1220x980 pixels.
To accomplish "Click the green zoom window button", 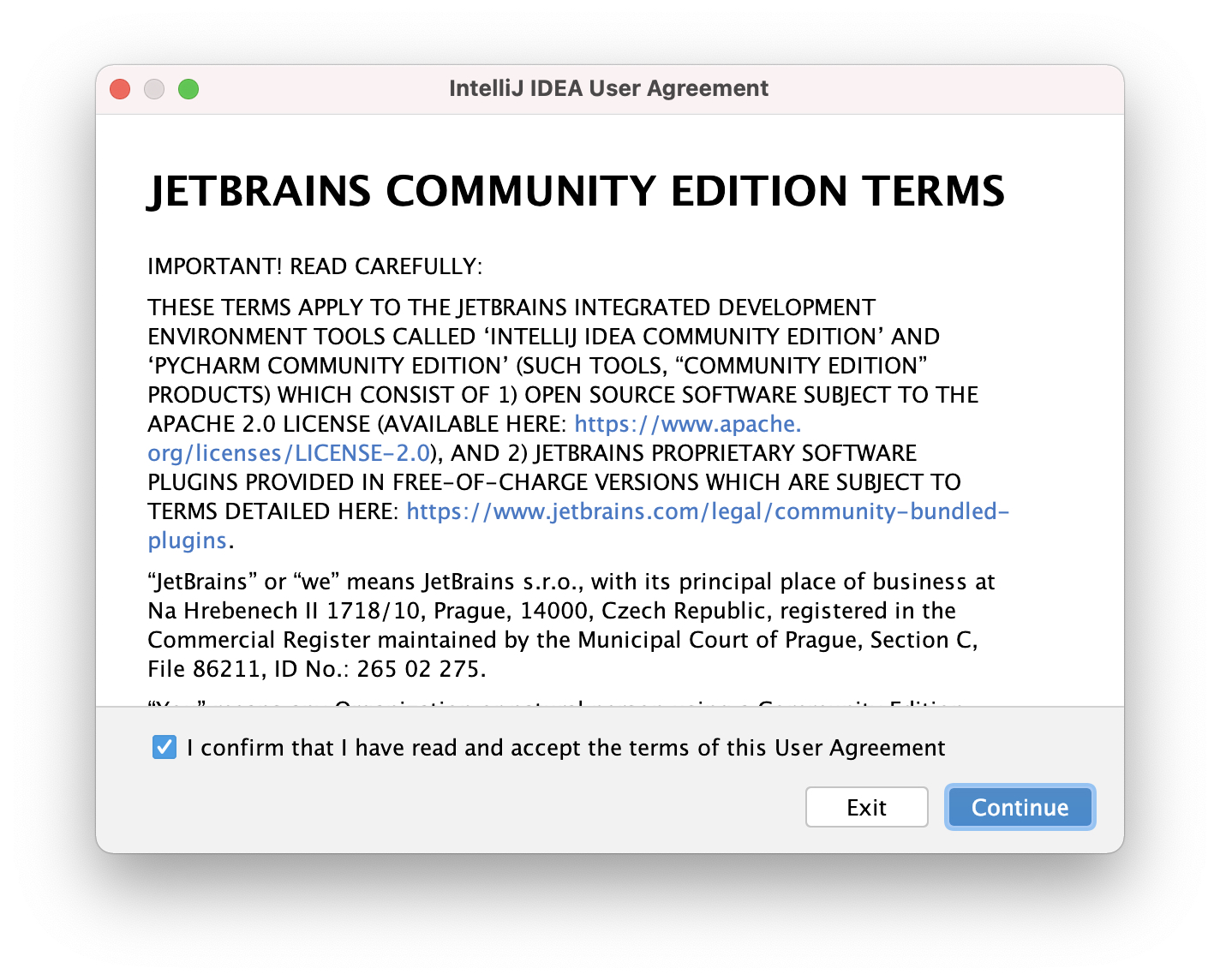I will [188, 89].
